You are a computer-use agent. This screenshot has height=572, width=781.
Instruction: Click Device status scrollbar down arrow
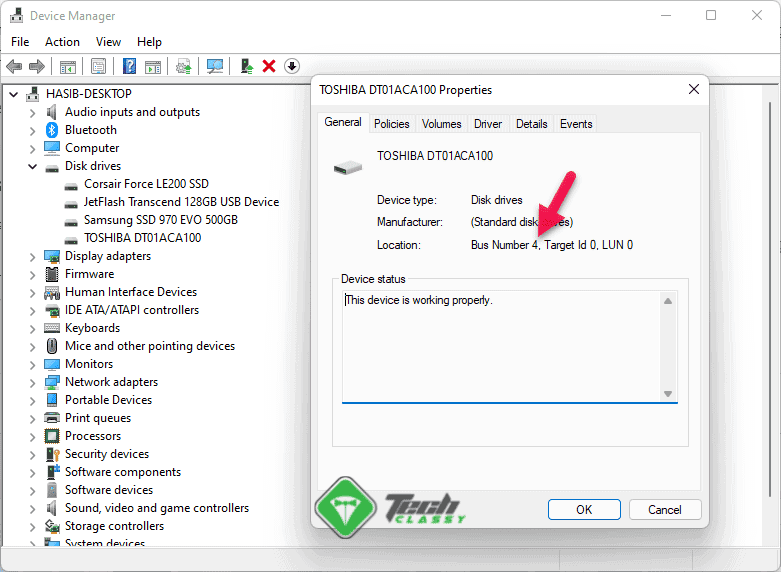(x=668, y=394)
